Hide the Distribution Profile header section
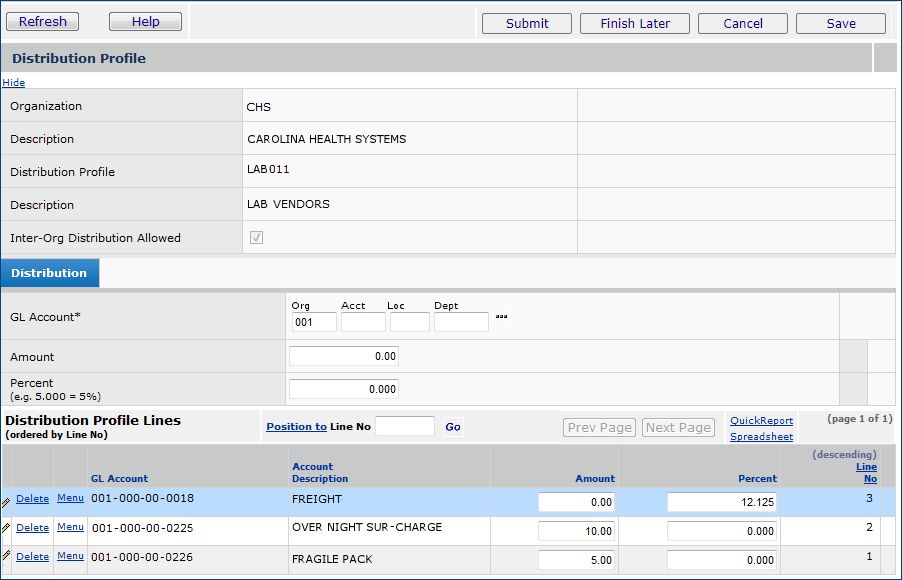 click(x=13, y=82)
